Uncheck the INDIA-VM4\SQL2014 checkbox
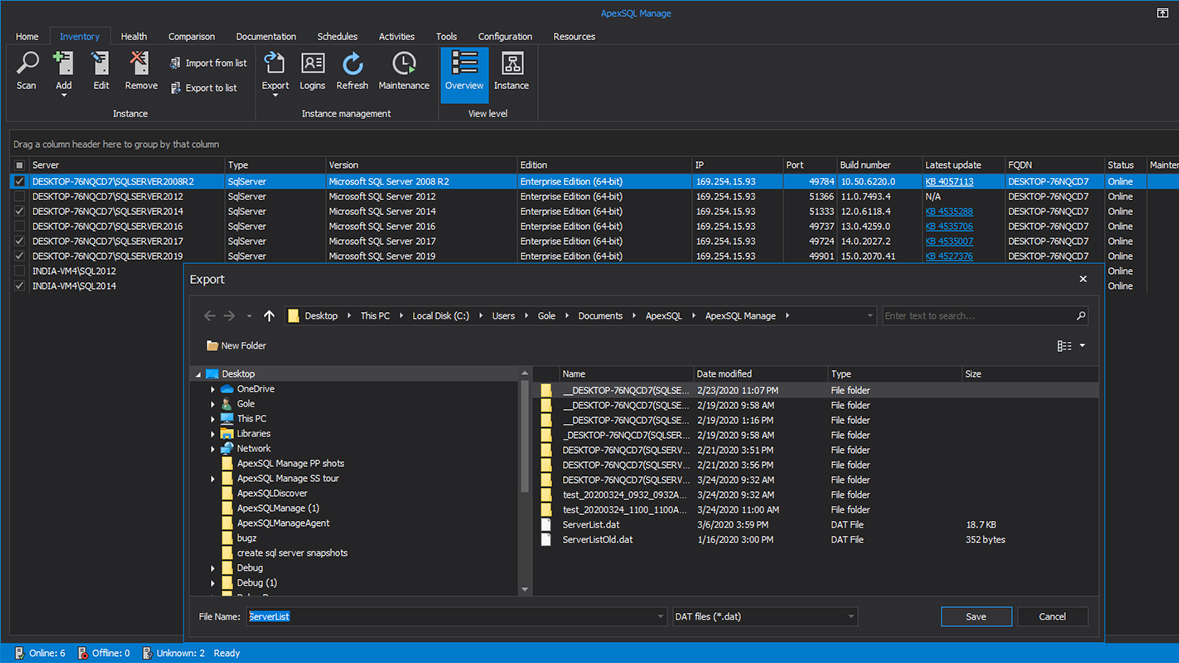The image size is (1179, 663). [x=20, y=286]
